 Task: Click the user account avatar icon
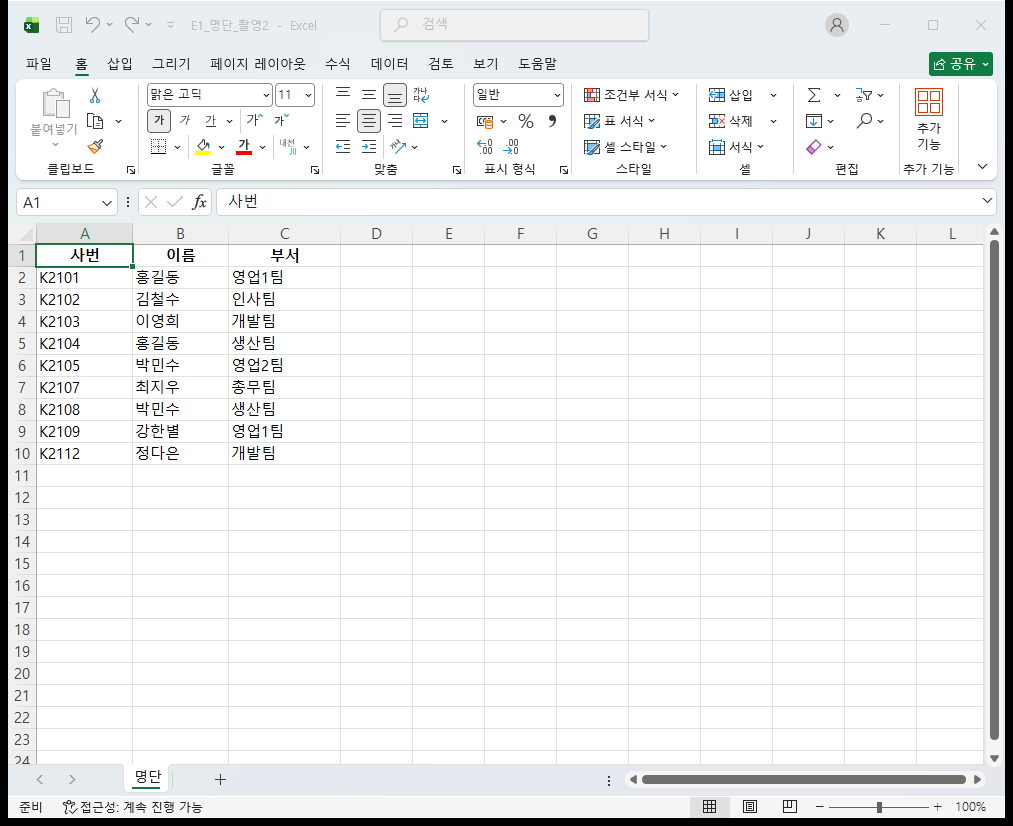click(837, 25)
